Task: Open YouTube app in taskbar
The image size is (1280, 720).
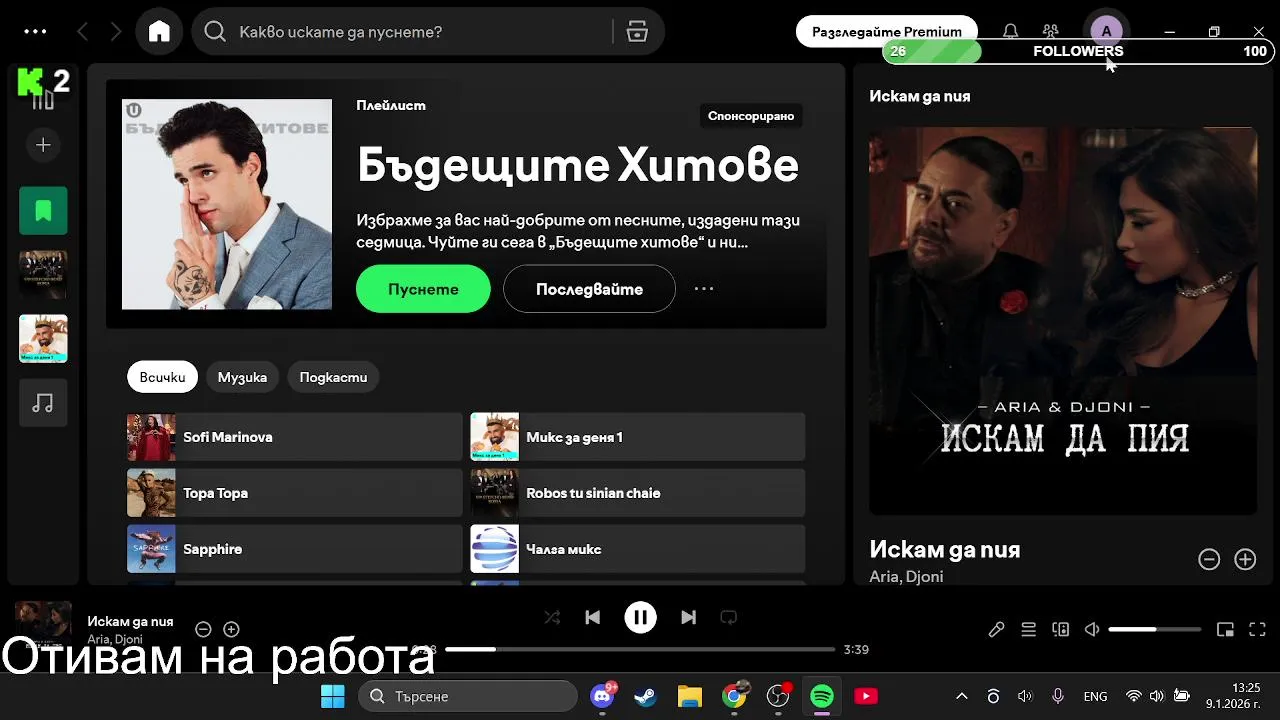Action: tap(866, 696)
